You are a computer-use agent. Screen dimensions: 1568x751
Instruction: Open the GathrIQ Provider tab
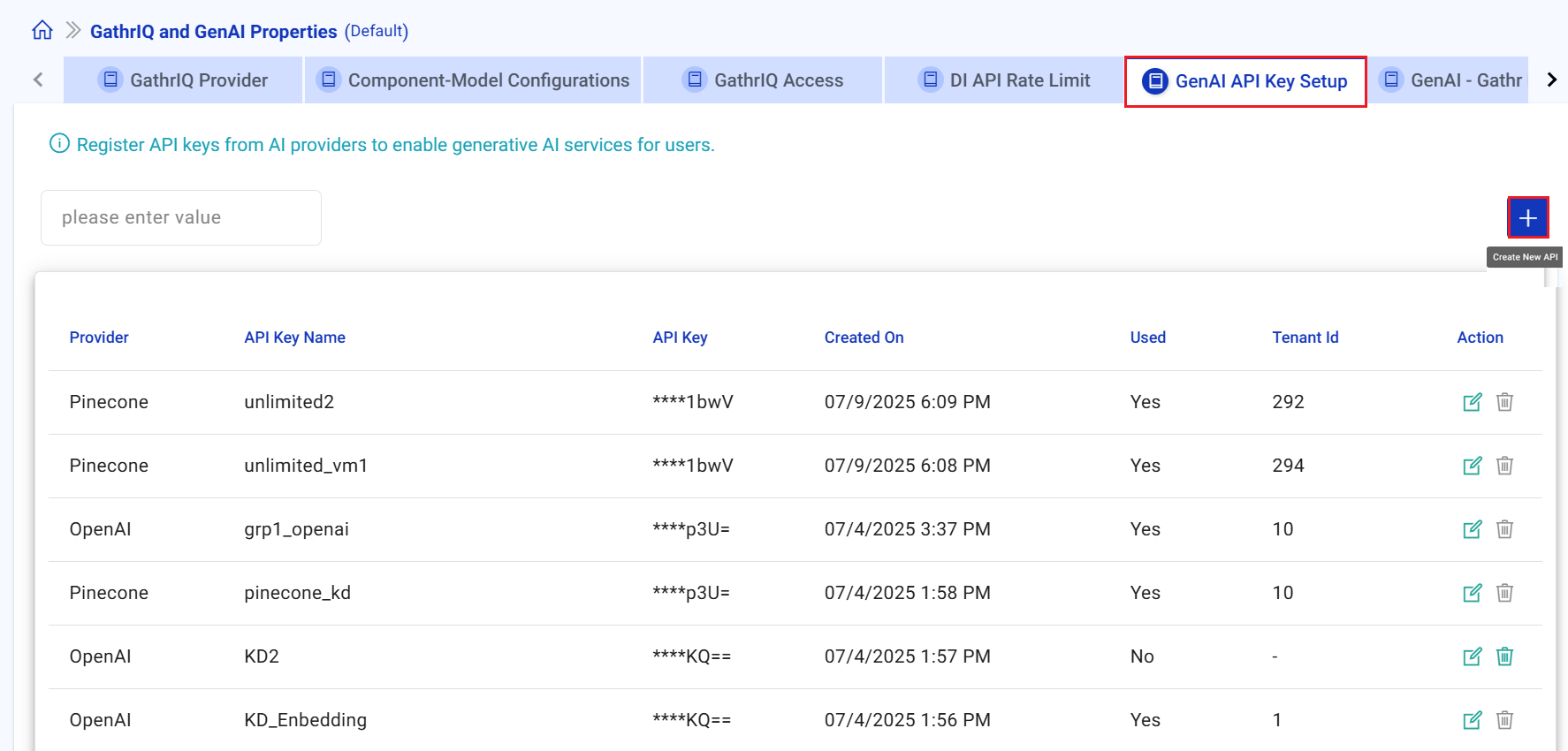(183, 80)
